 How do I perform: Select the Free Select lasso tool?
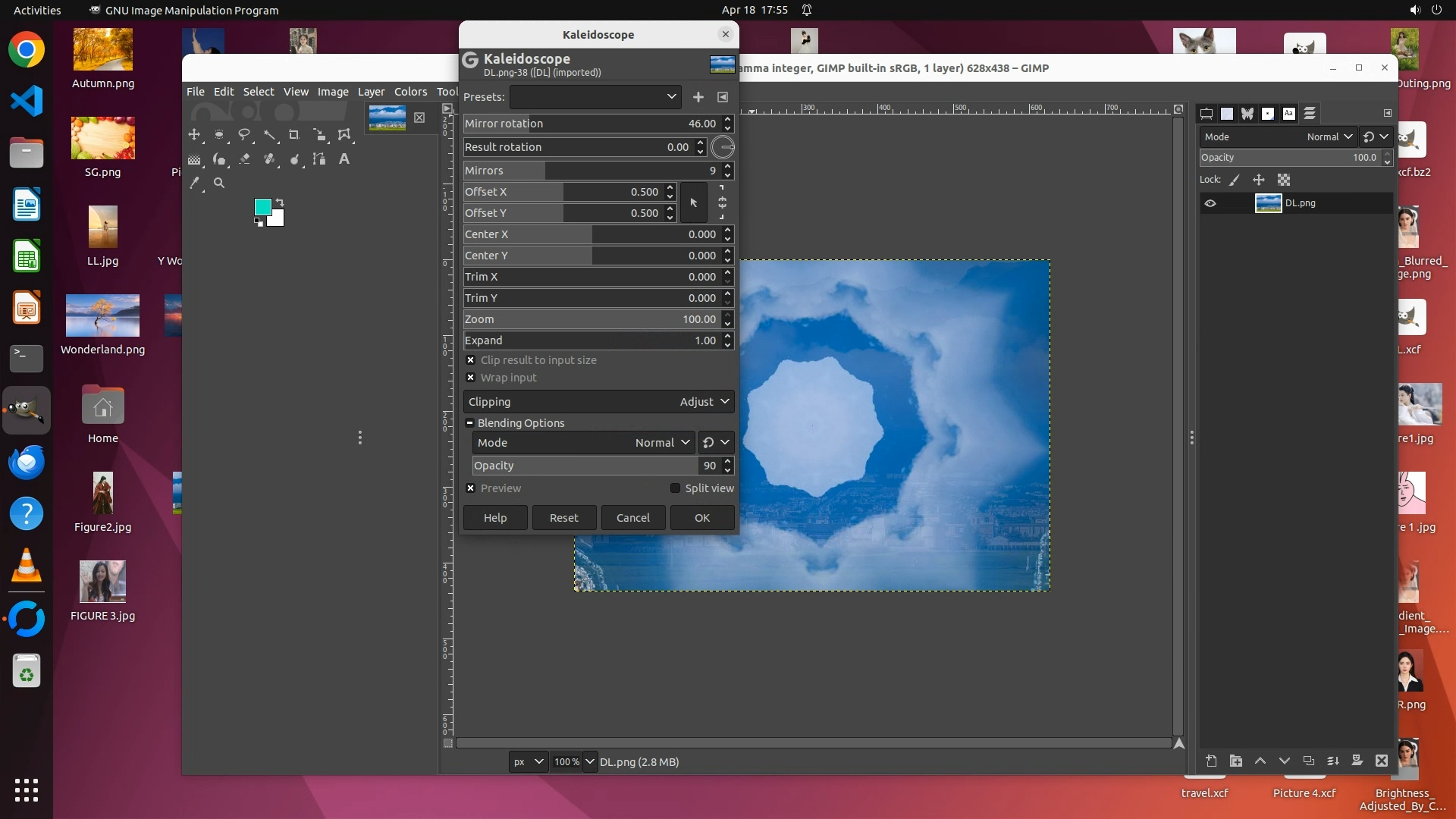[244, 135]
